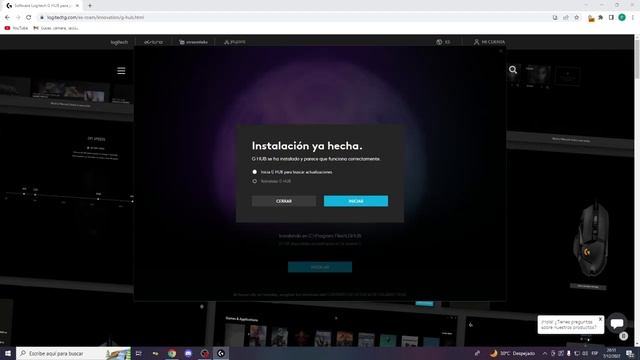The image size is (640, 360).
Task: Open MI CUENTA account link
Action: click(489, 42)
